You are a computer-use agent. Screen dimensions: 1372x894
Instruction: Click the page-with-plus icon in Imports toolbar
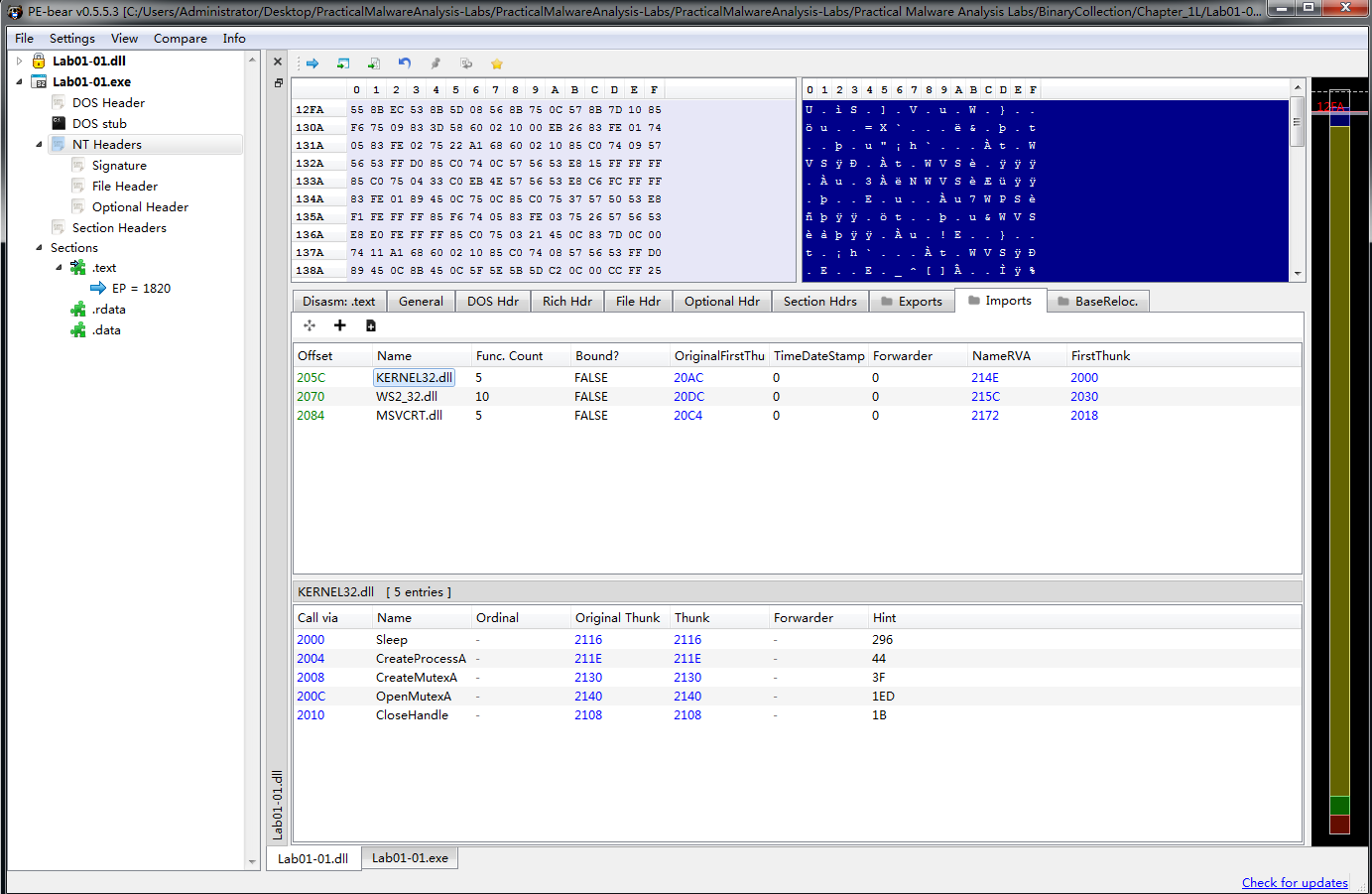371,325
